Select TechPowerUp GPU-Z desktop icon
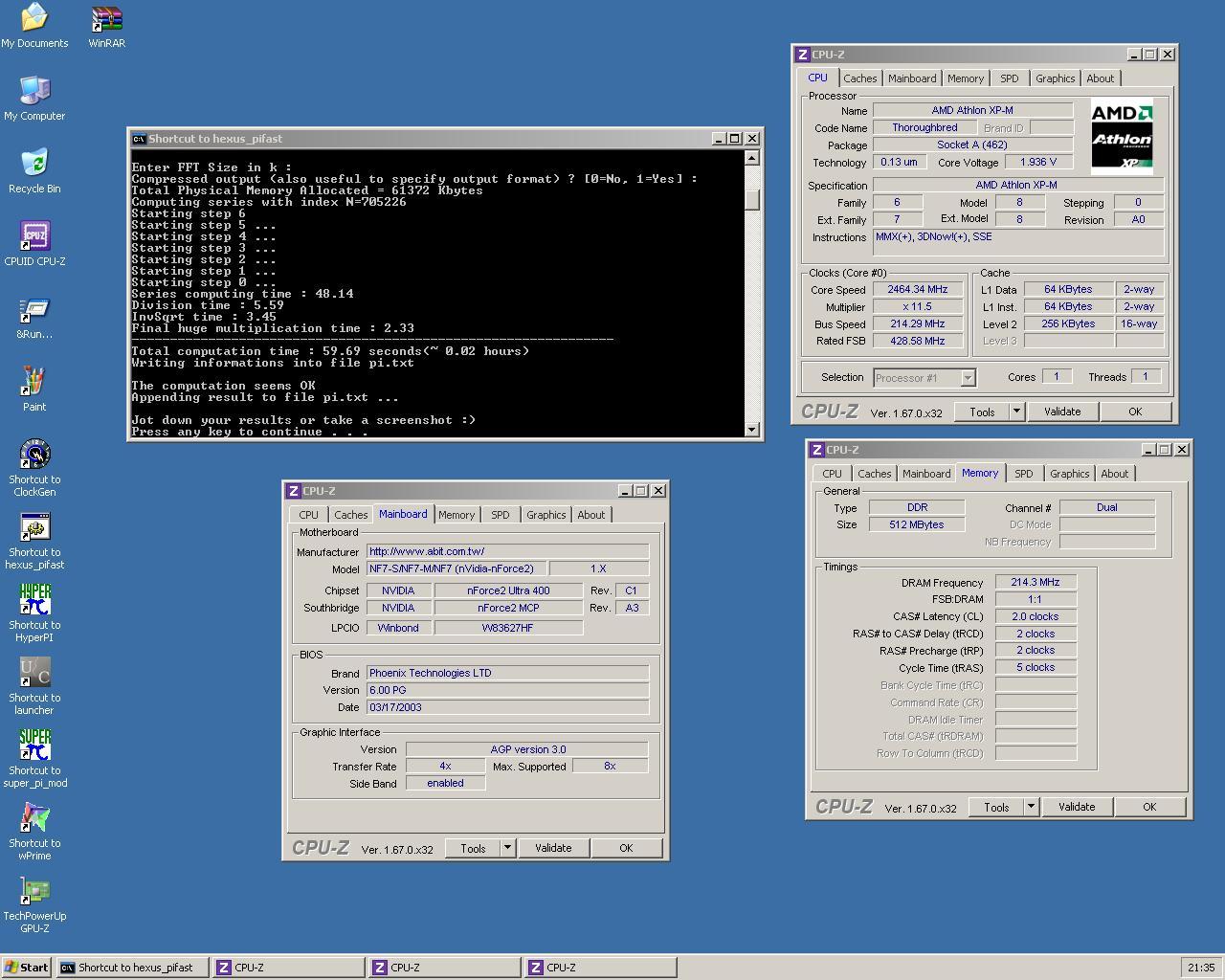The height and width of the screenshot is (980, 1225). 34,904
